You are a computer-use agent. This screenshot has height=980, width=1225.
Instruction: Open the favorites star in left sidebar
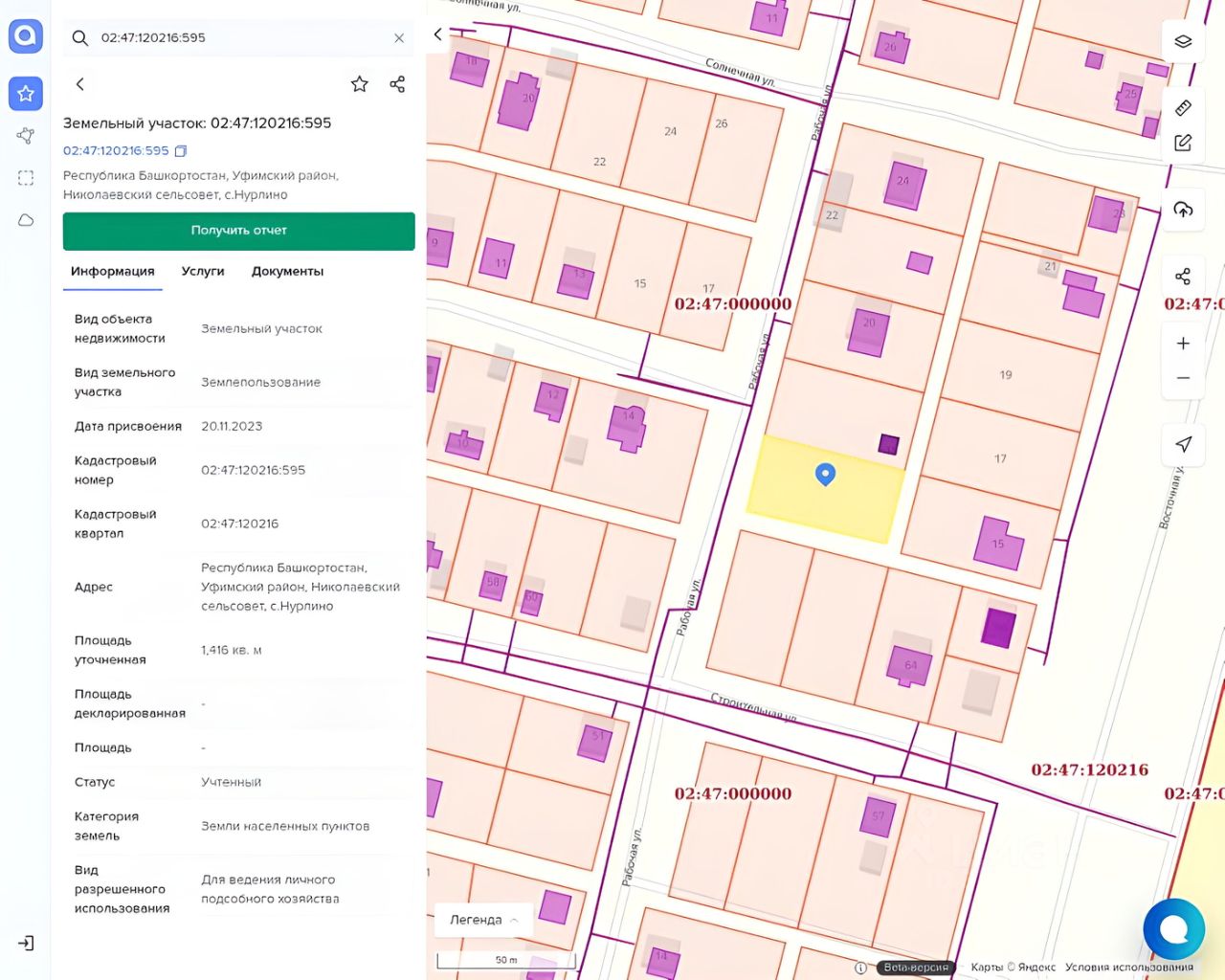click(26, 94)
